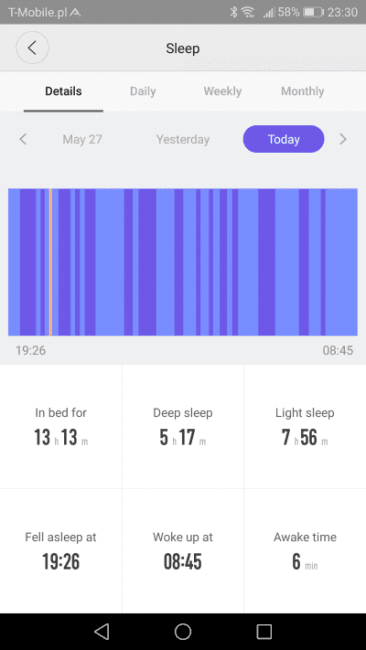Switch to the Daily tab
The height and width of the screenshot is (650, 366).
[143, 91]
